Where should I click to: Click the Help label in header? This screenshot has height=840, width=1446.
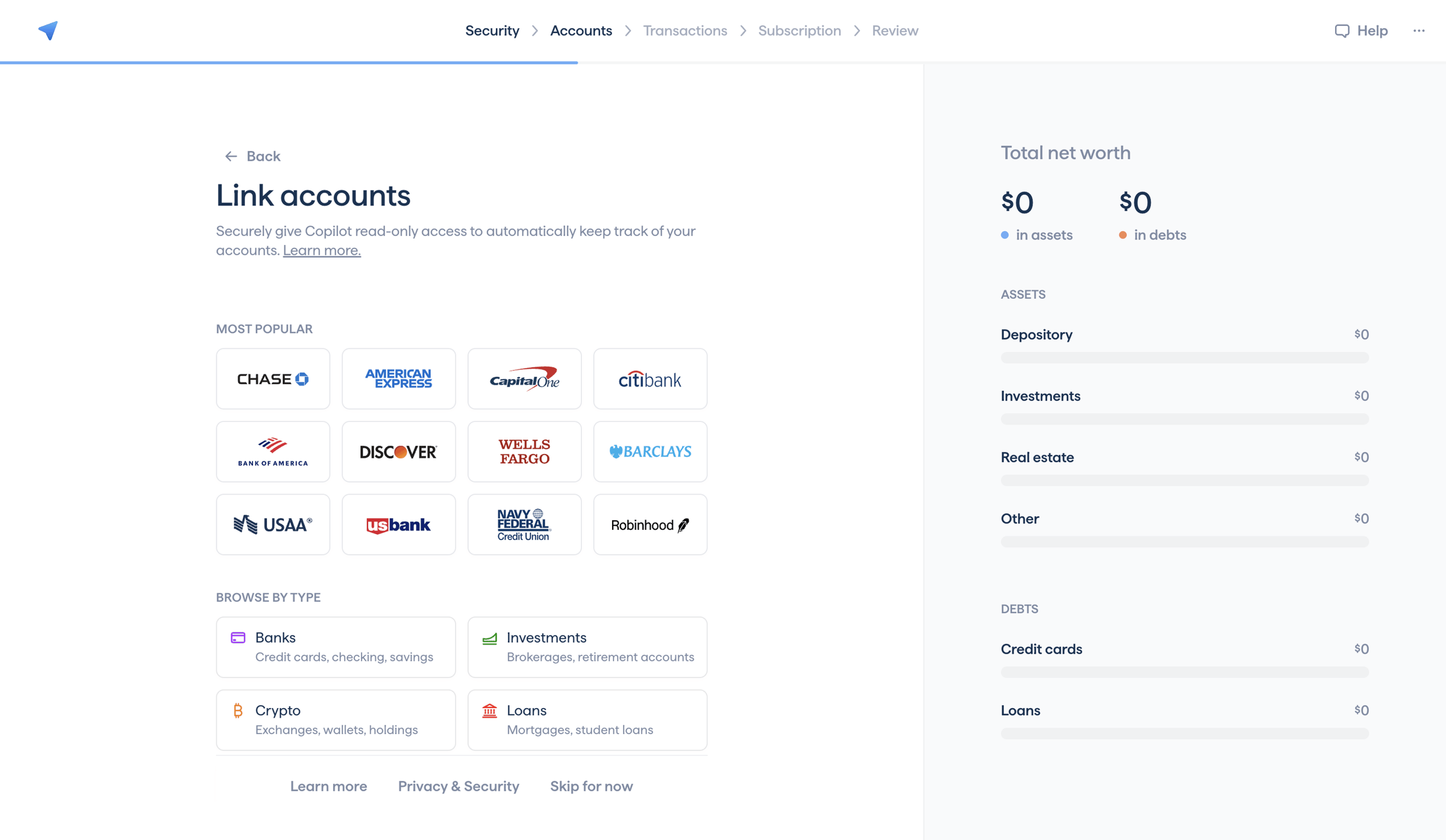tap(1372, 31)
